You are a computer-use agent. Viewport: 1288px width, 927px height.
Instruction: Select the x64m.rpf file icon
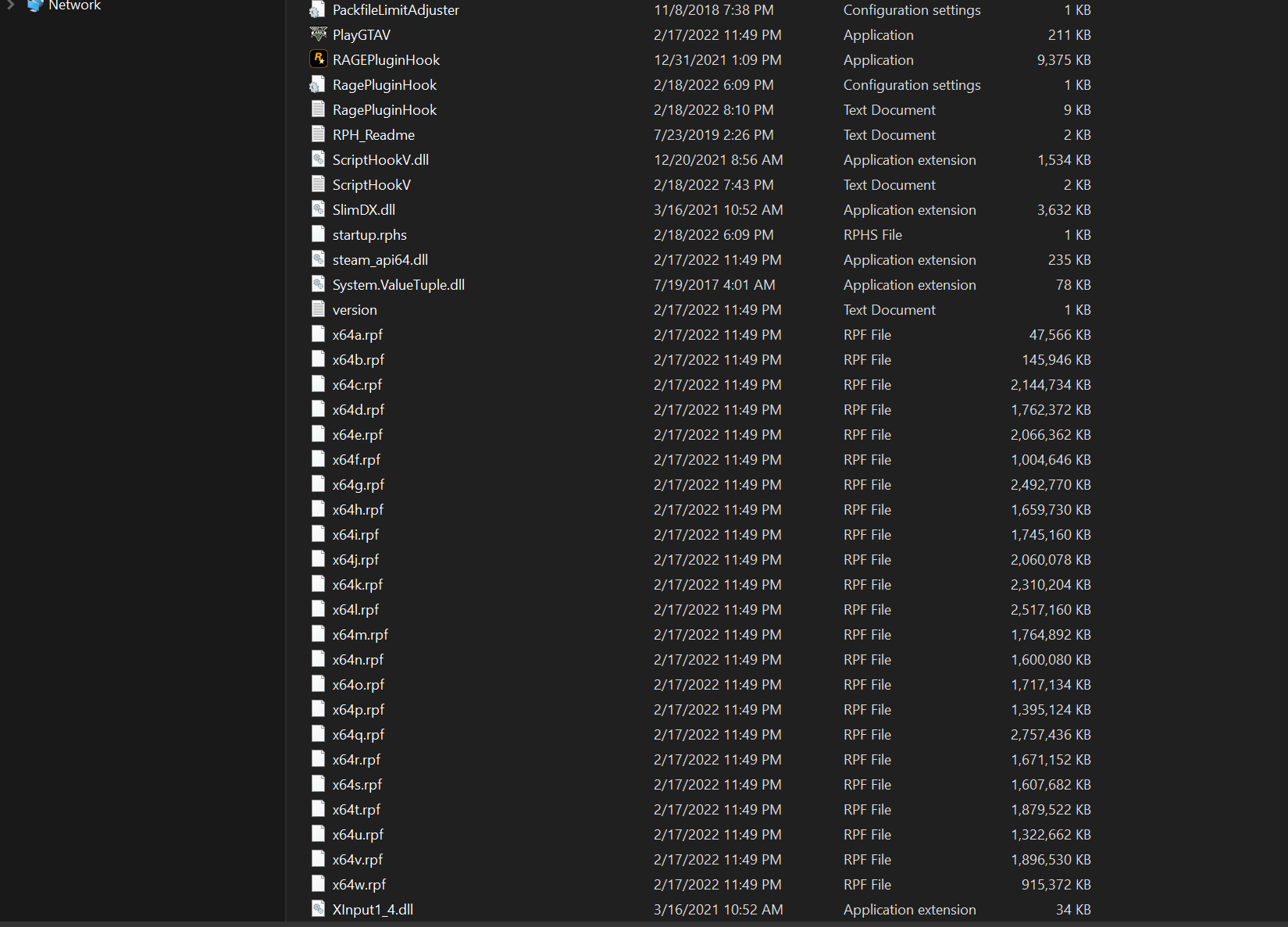click(x=318, y=634)
